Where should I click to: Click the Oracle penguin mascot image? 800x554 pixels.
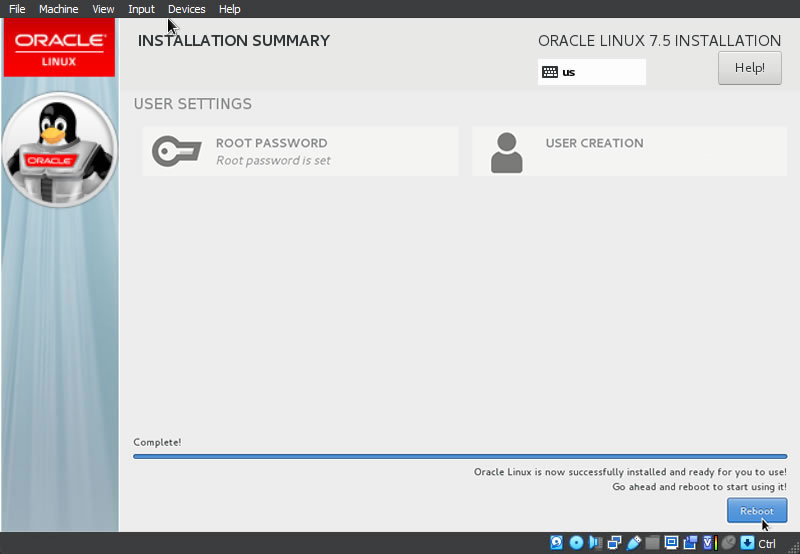tap(59, 149)
